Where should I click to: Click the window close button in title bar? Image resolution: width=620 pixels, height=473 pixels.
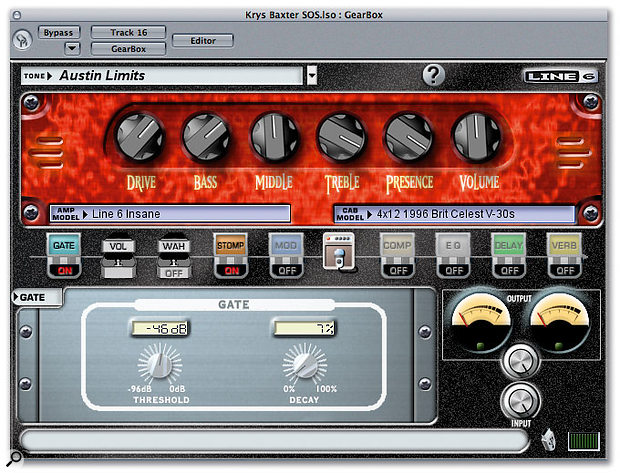click(x=17, y=15)
